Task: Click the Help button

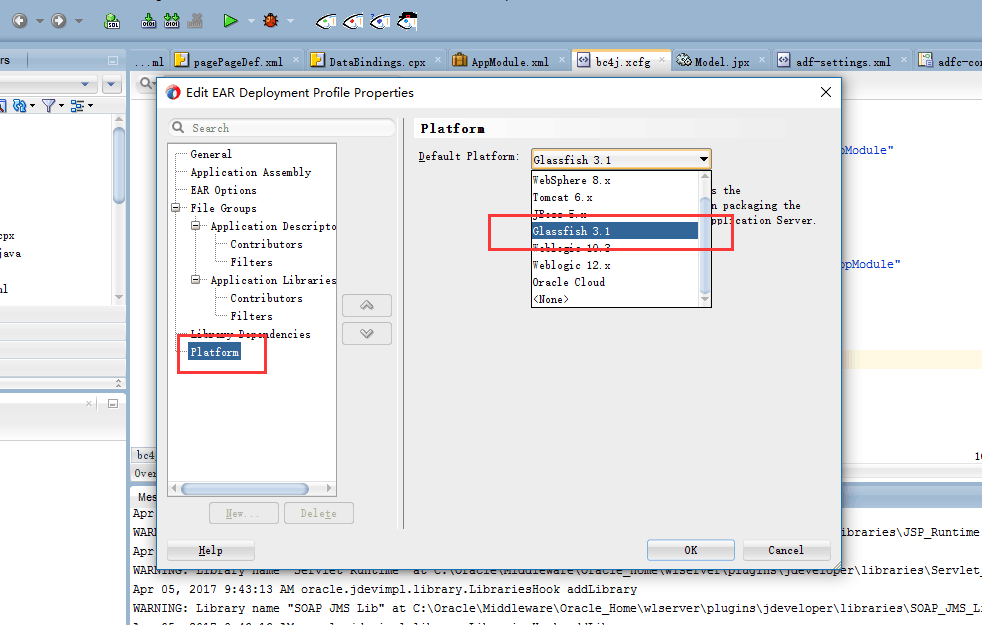Action: pos(210,550)
